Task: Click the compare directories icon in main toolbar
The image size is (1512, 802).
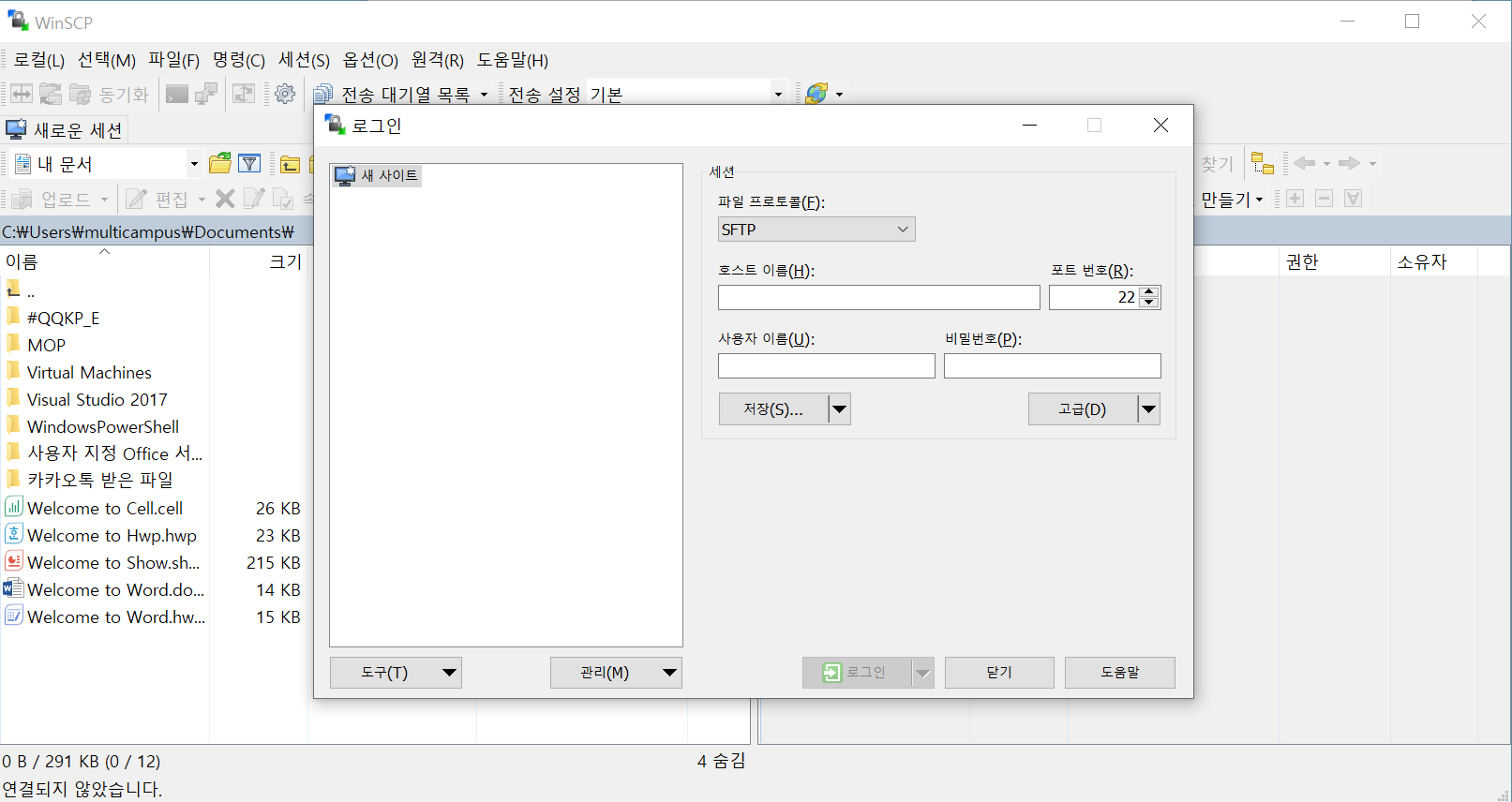Action: [22, 94]
